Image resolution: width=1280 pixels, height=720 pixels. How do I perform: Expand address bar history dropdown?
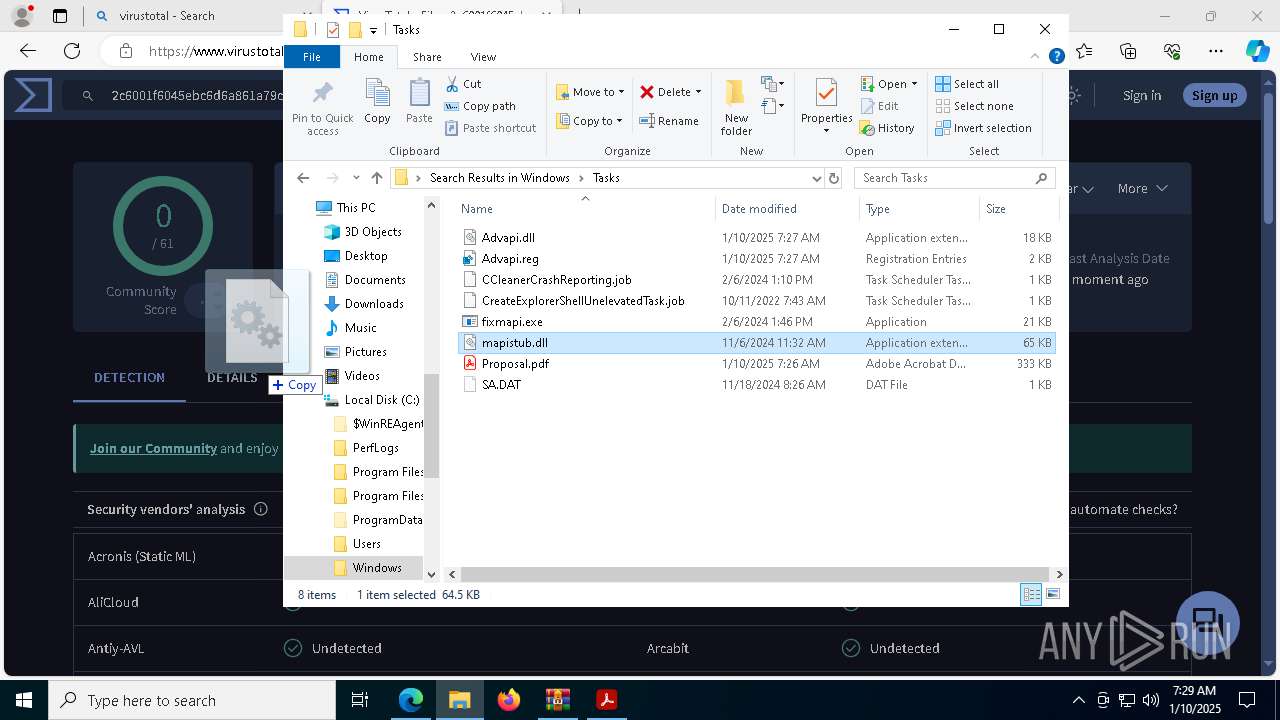pyautogui.click(x=817, y=178)
